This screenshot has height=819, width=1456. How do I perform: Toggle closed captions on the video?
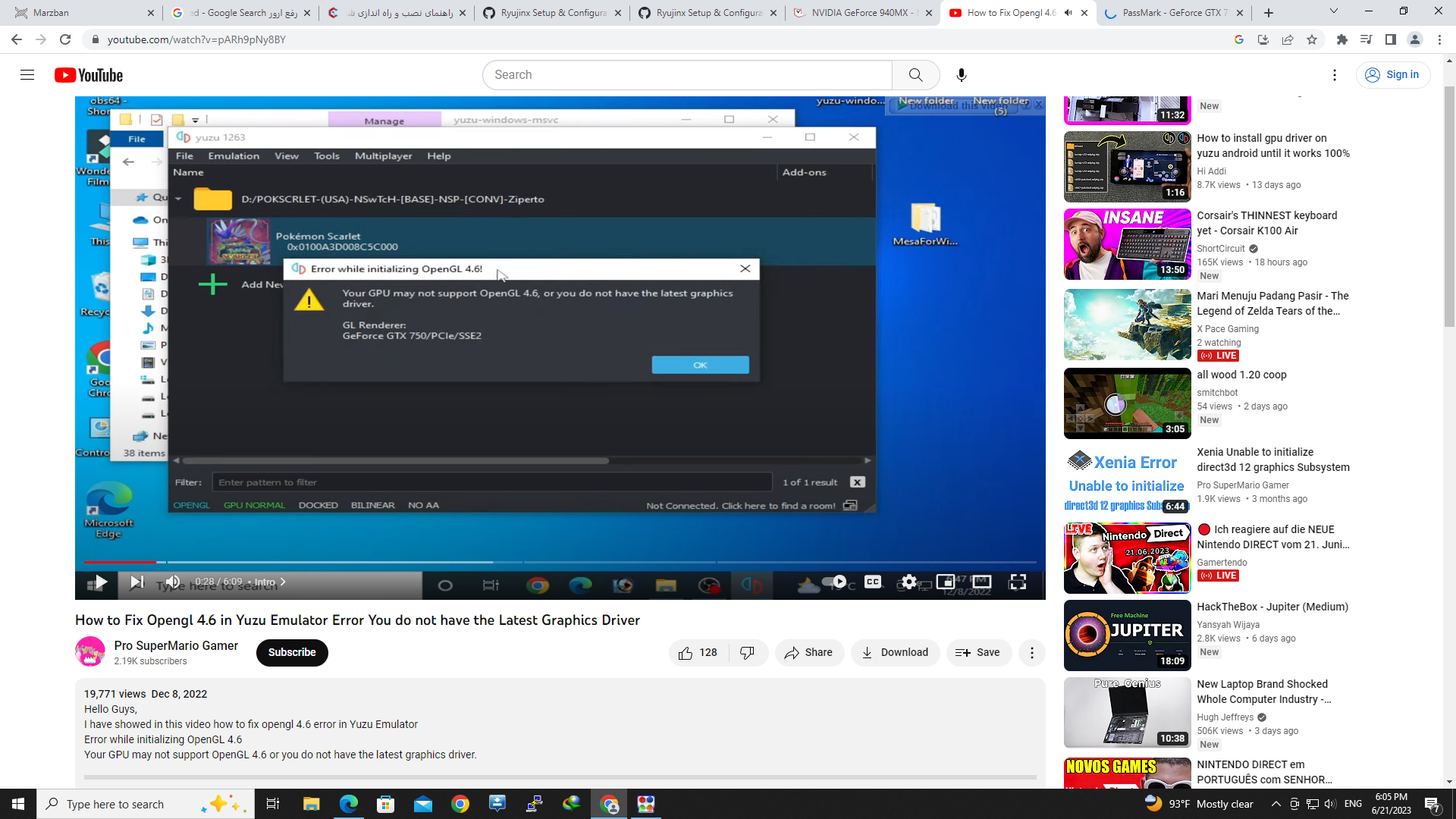pos(873,582)
